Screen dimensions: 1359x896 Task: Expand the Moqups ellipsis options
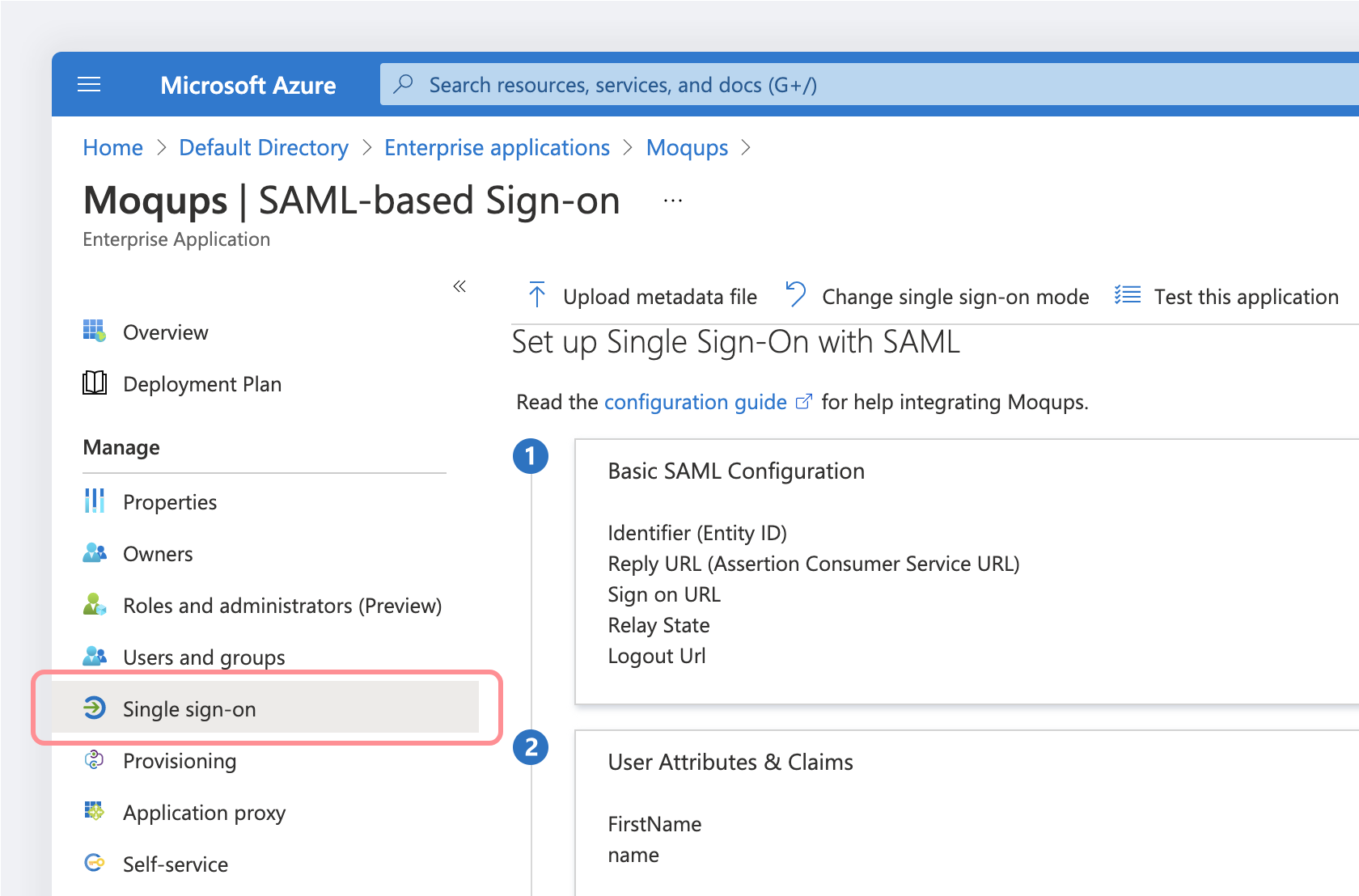coord(671,200)
